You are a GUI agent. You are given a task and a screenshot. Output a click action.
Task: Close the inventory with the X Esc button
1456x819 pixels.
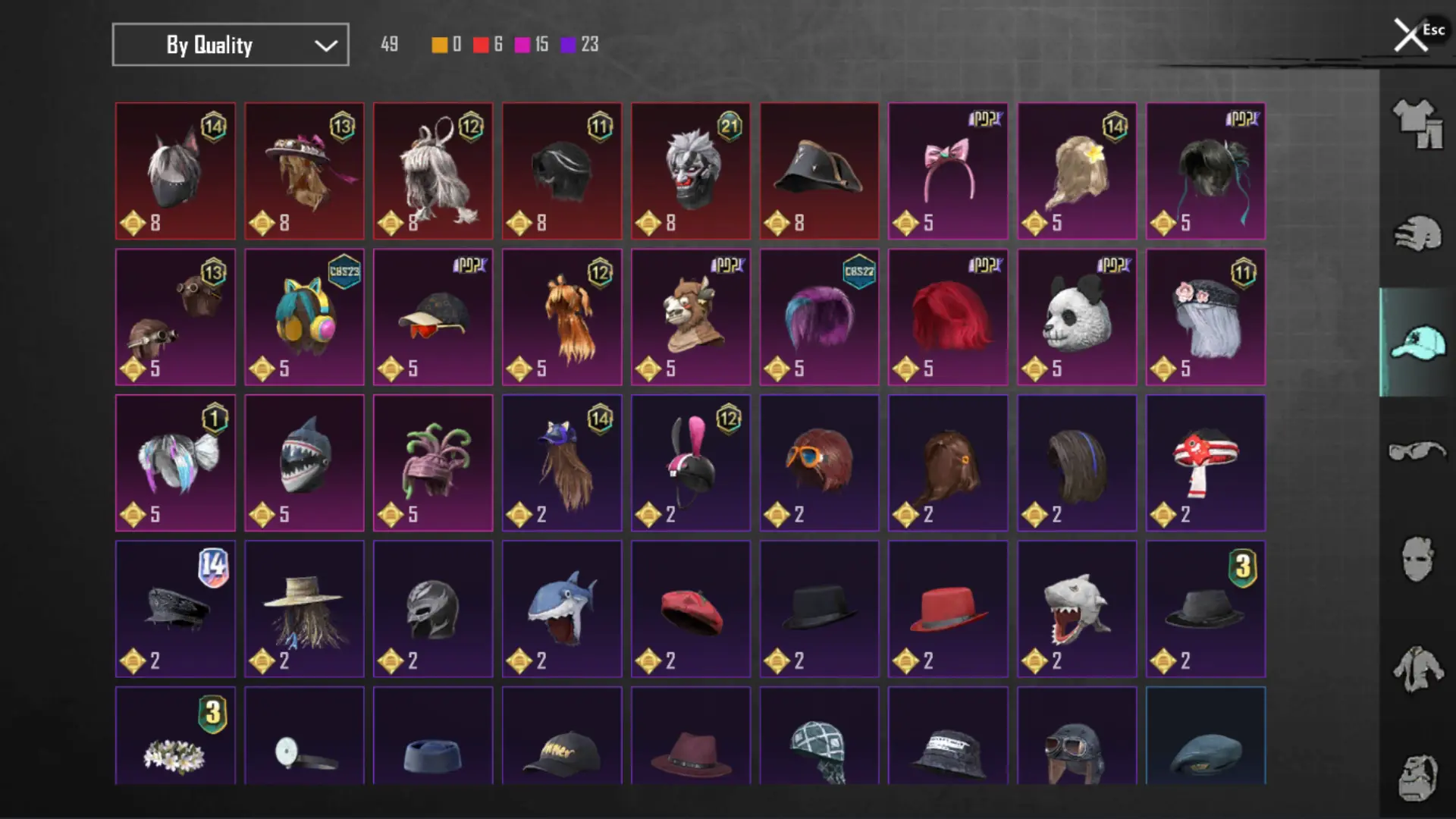[x=1418, y=34]
